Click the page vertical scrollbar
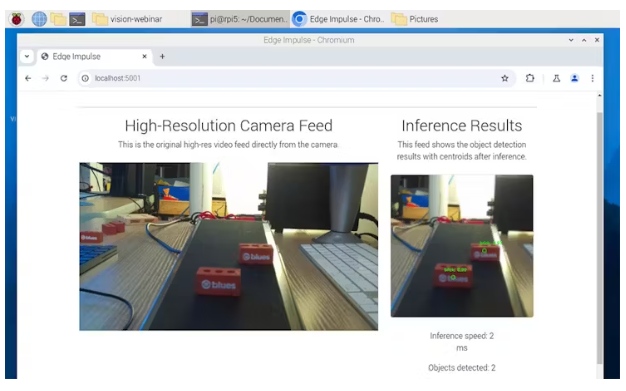Viewport: 626px width, 391px height. point(599,238)
